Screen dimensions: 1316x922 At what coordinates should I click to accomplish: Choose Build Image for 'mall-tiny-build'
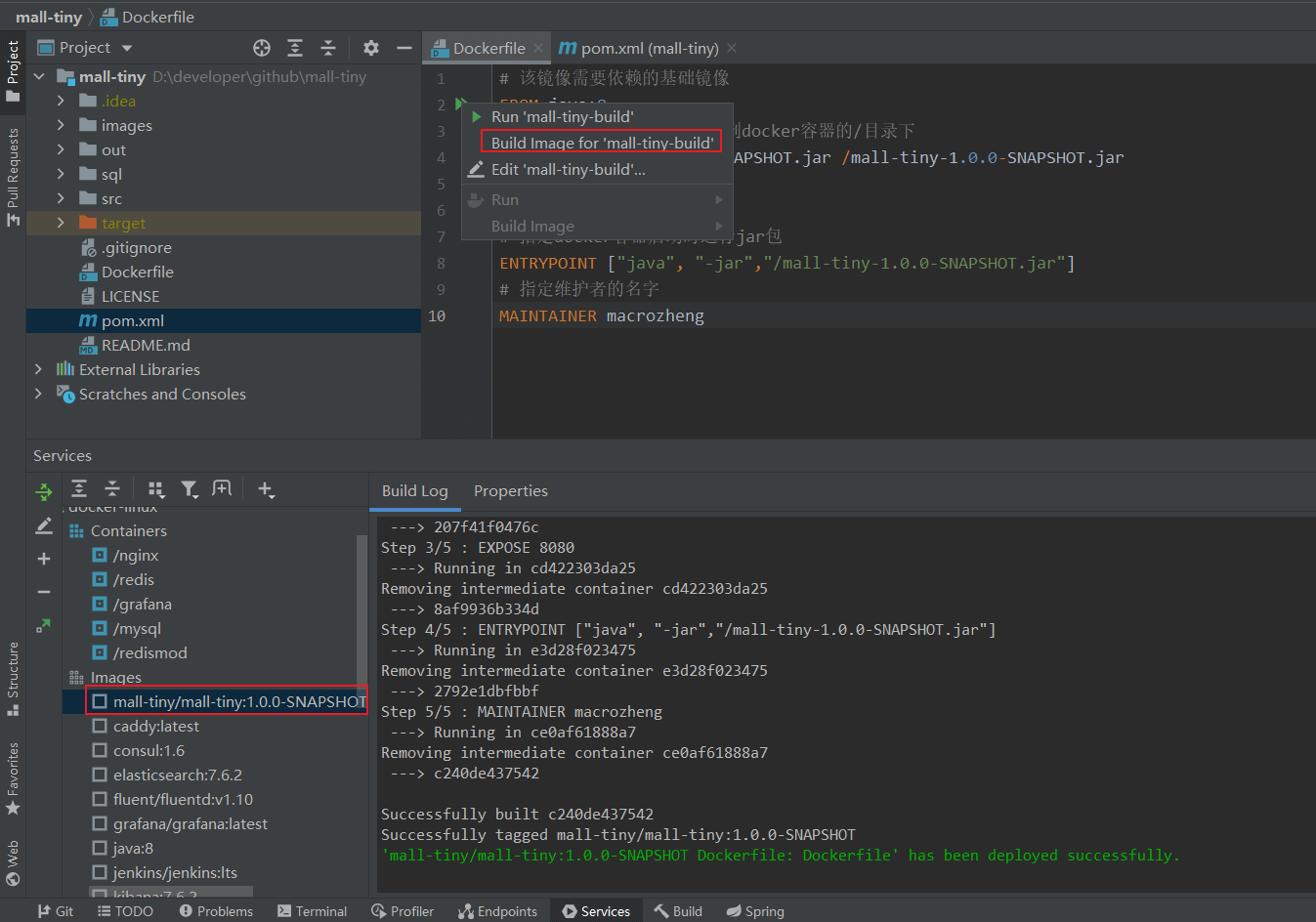pyautogui.click(x=601, y=143)
